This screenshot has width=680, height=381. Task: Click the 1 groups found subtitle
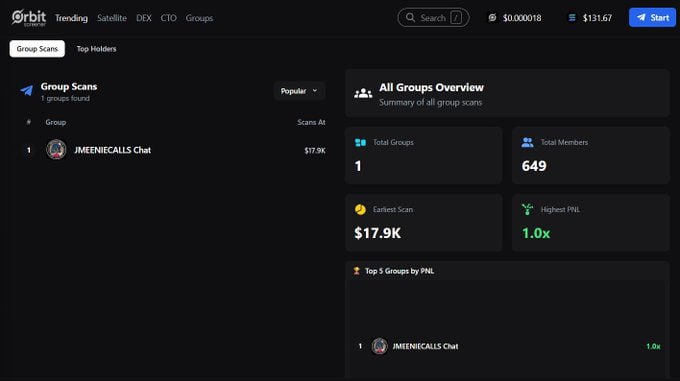pyautogui.click(x=65, y=98)
